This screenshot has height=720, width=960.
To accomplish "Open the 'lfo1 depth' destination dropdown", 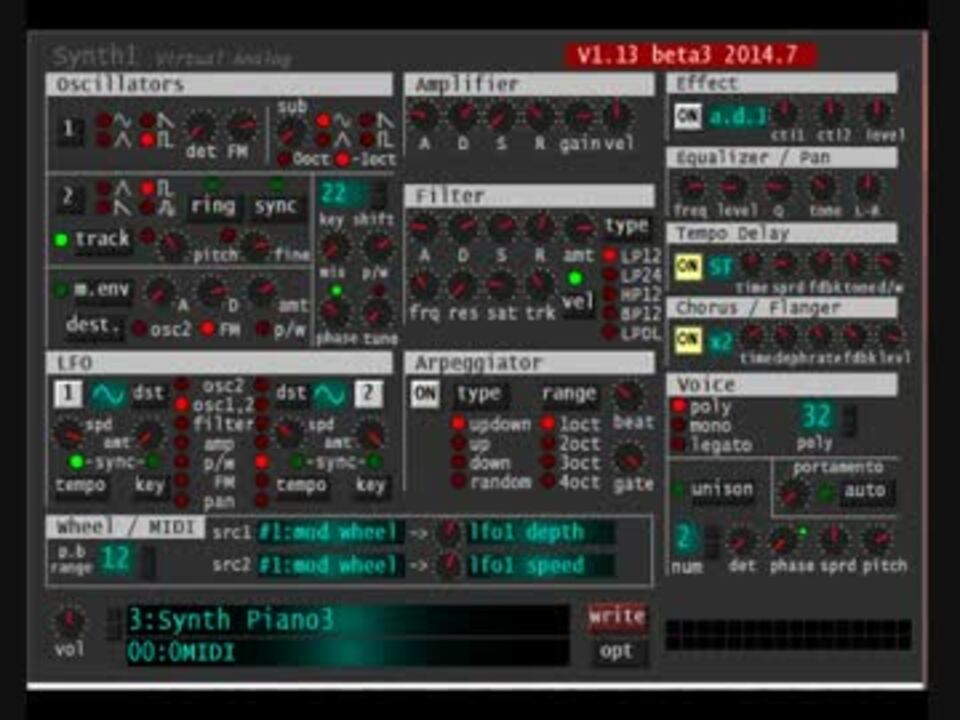I will pyautogui.click(x=541, y=532).
